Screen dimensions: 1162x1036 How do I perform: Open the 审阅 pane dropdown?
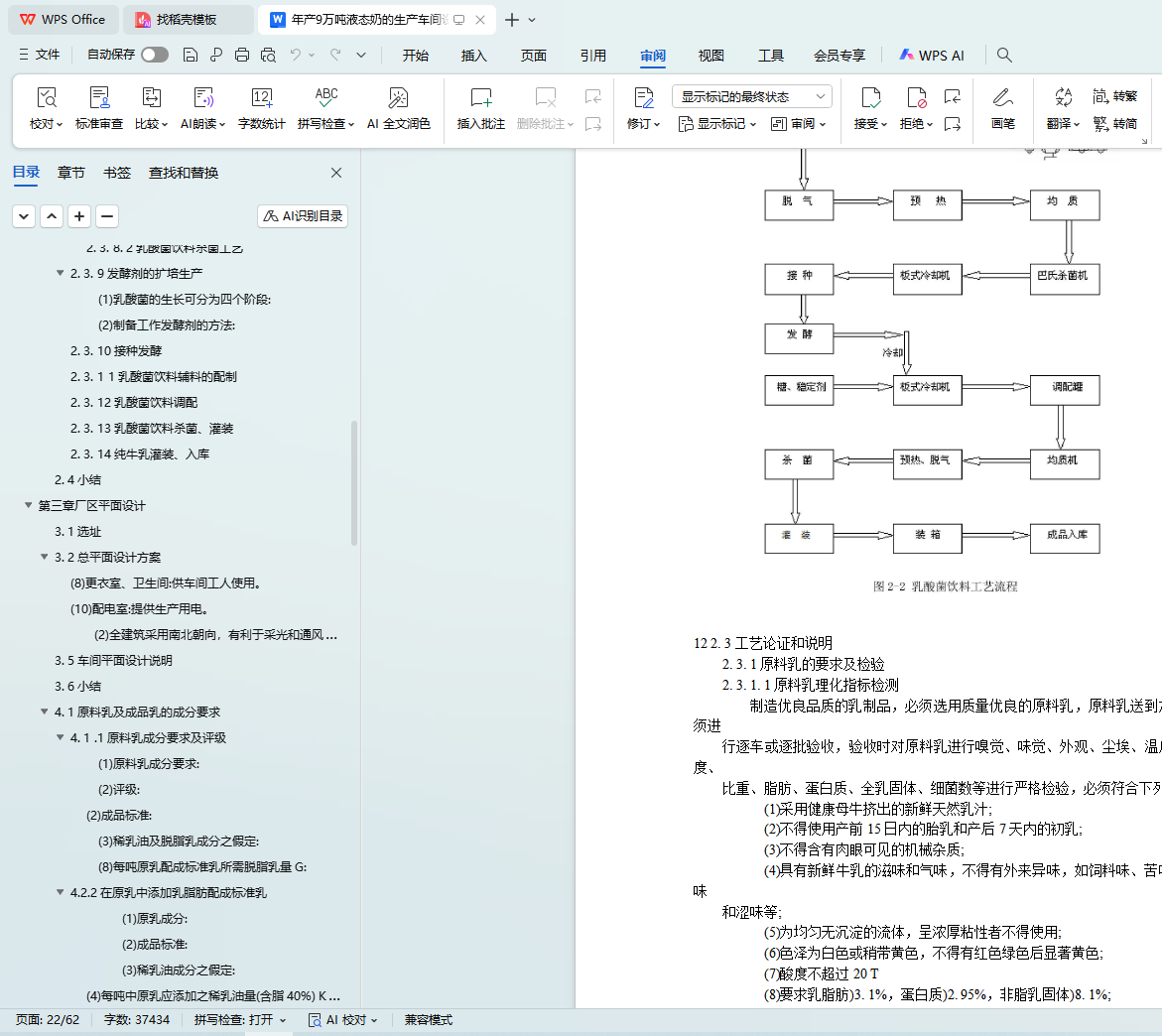798,124
